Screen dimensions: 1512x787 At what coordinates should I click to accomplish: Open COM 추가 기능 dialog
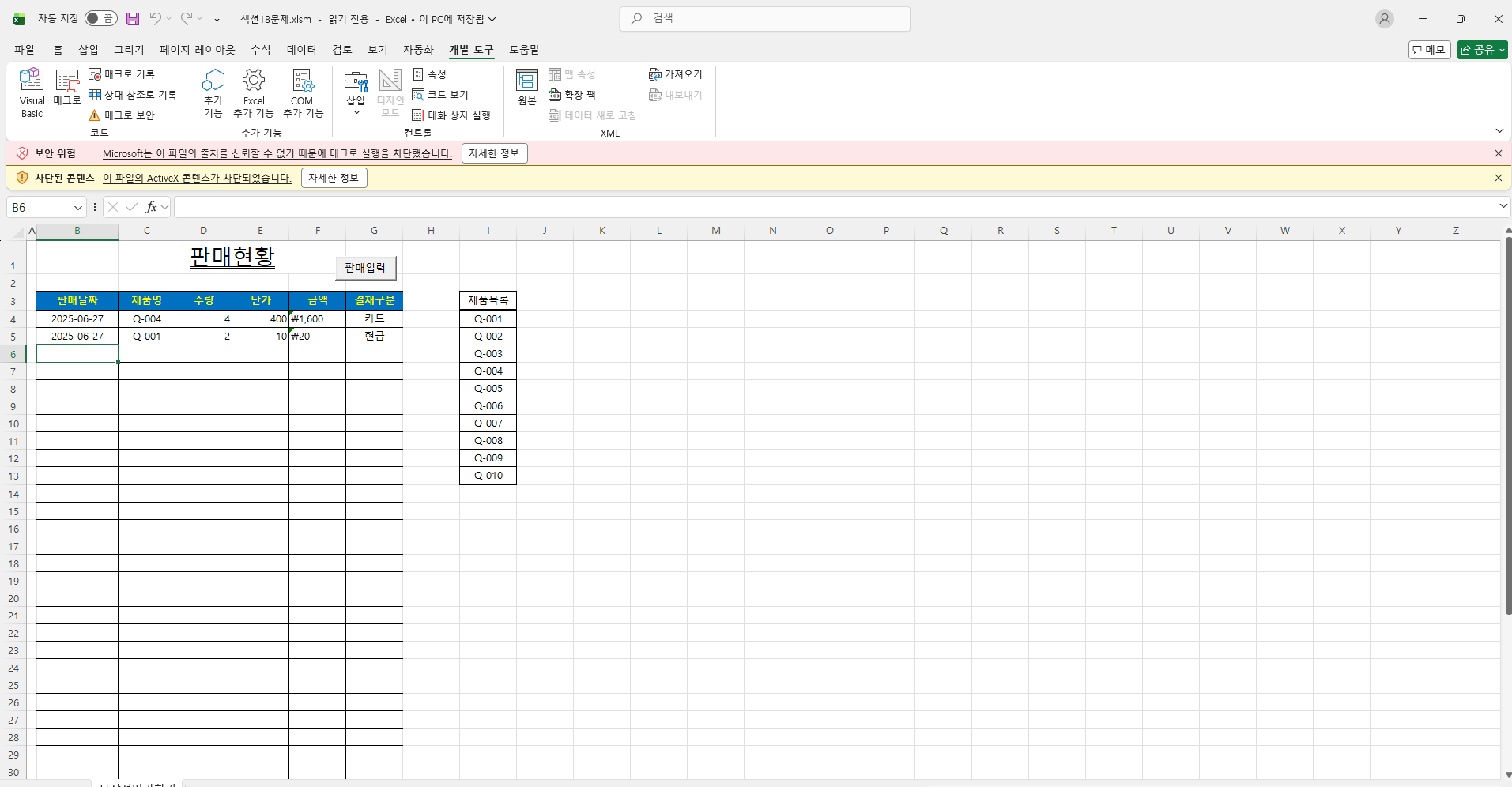pos(303,92)
